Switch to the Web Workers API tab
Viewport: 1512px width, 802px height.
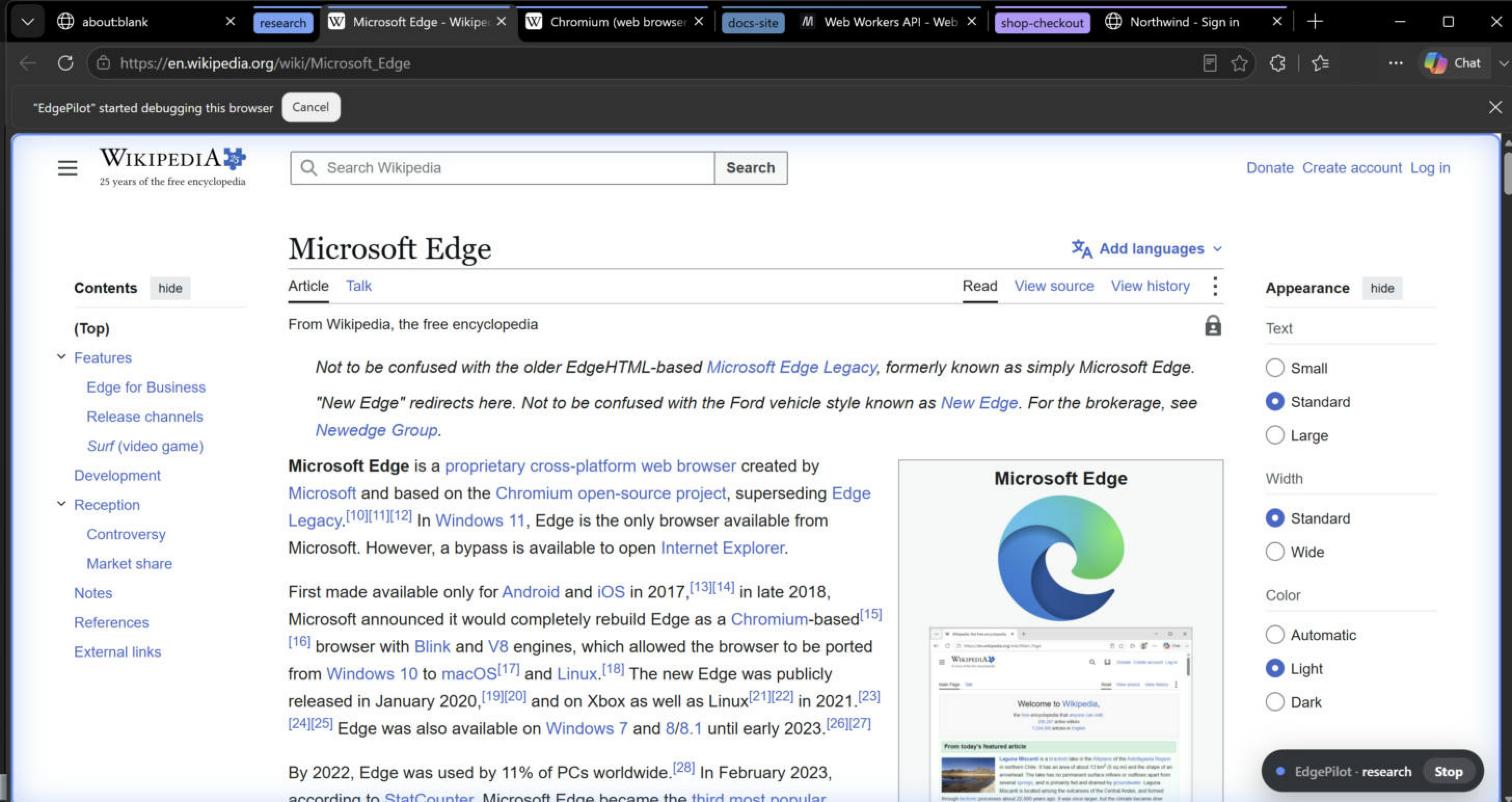click(889, 21)
